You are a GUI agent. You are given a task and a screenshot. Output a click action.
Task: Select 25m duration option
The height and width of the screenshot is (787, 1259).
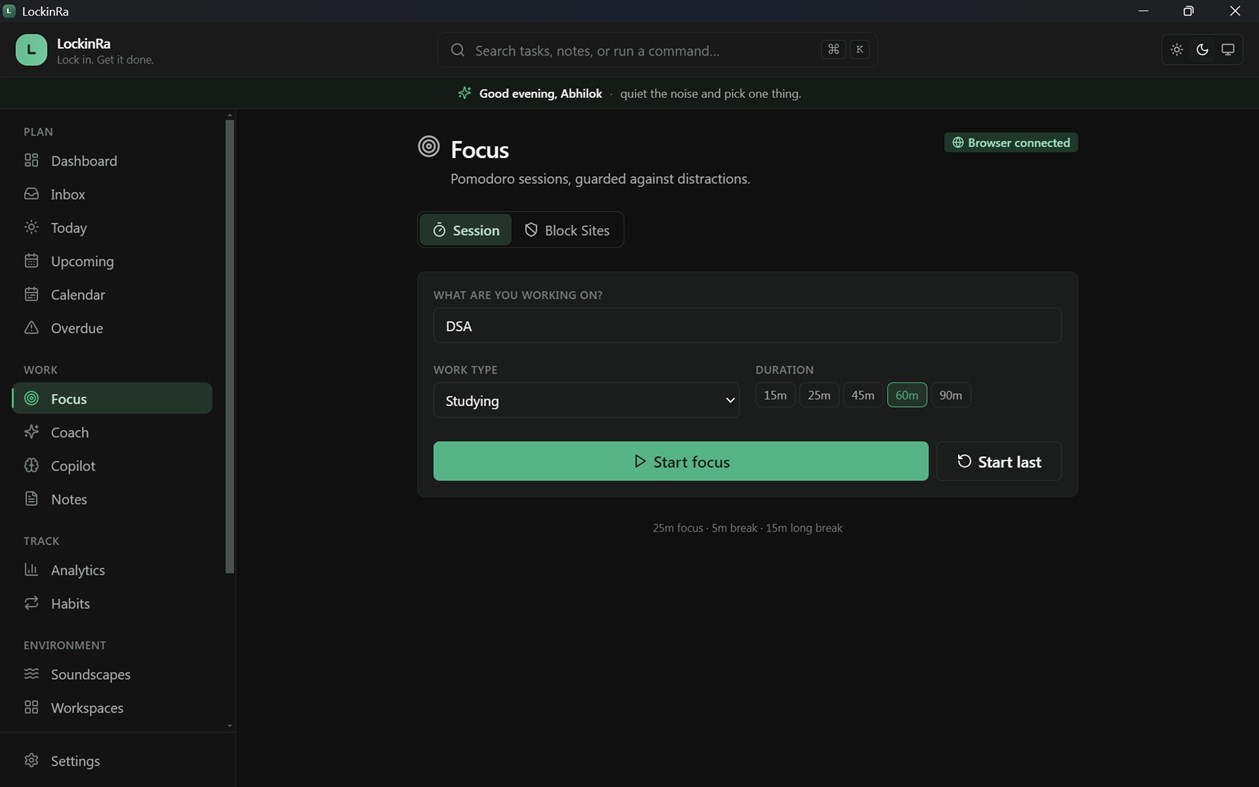point(819,395)
